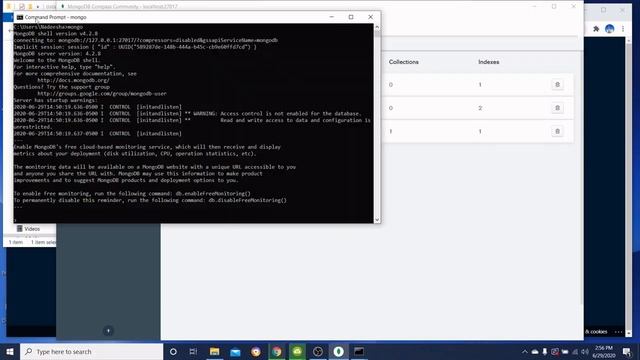Open File Explorer from the taskbar

click(214, 351)
